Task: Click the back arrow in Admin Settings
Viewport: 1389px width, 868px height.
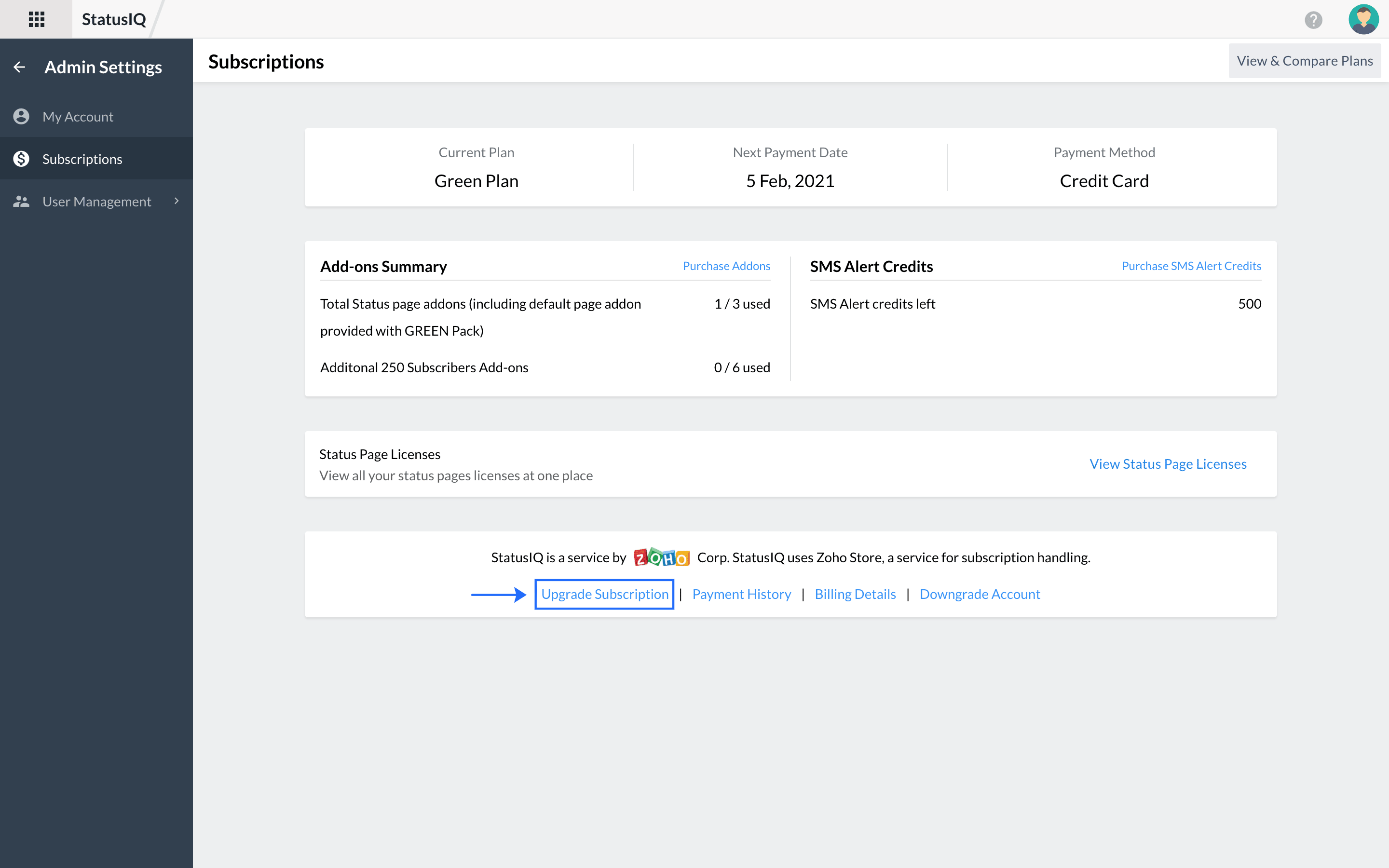Action: pyautogui.click(x=20, y=67)
